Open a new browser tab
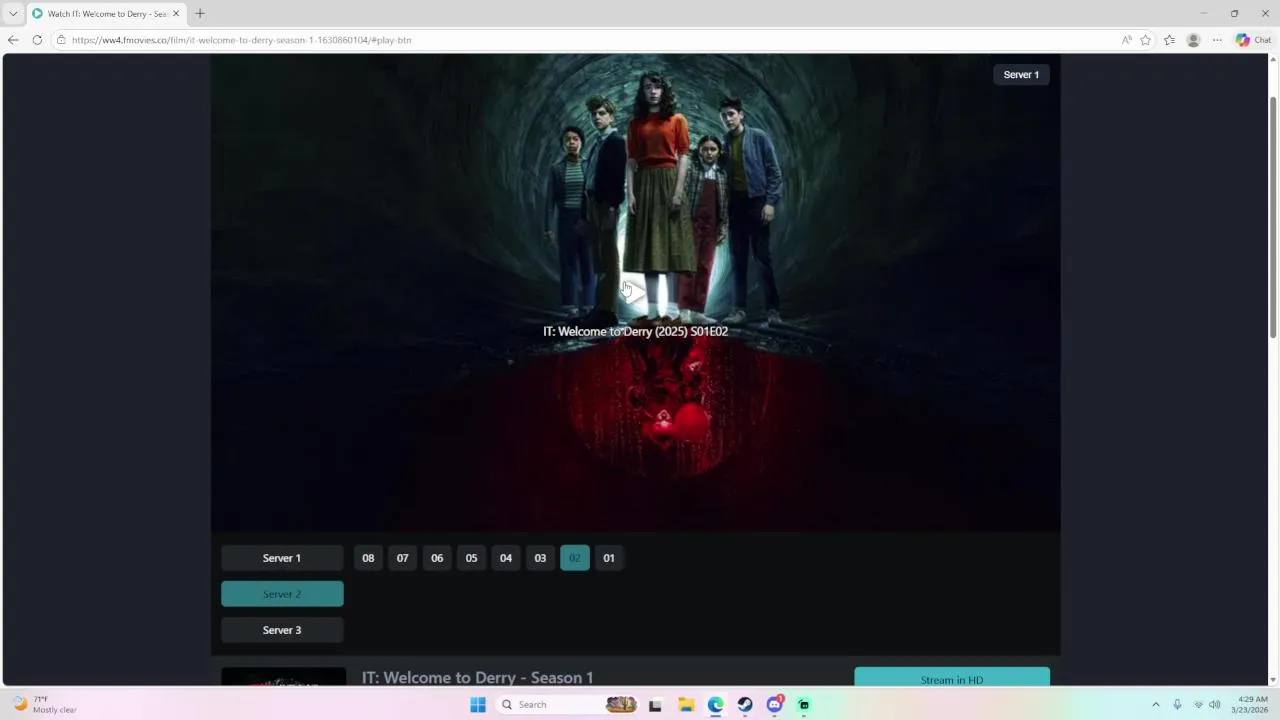This screenshot has height=720, width=1280. [x=199, y=14]
